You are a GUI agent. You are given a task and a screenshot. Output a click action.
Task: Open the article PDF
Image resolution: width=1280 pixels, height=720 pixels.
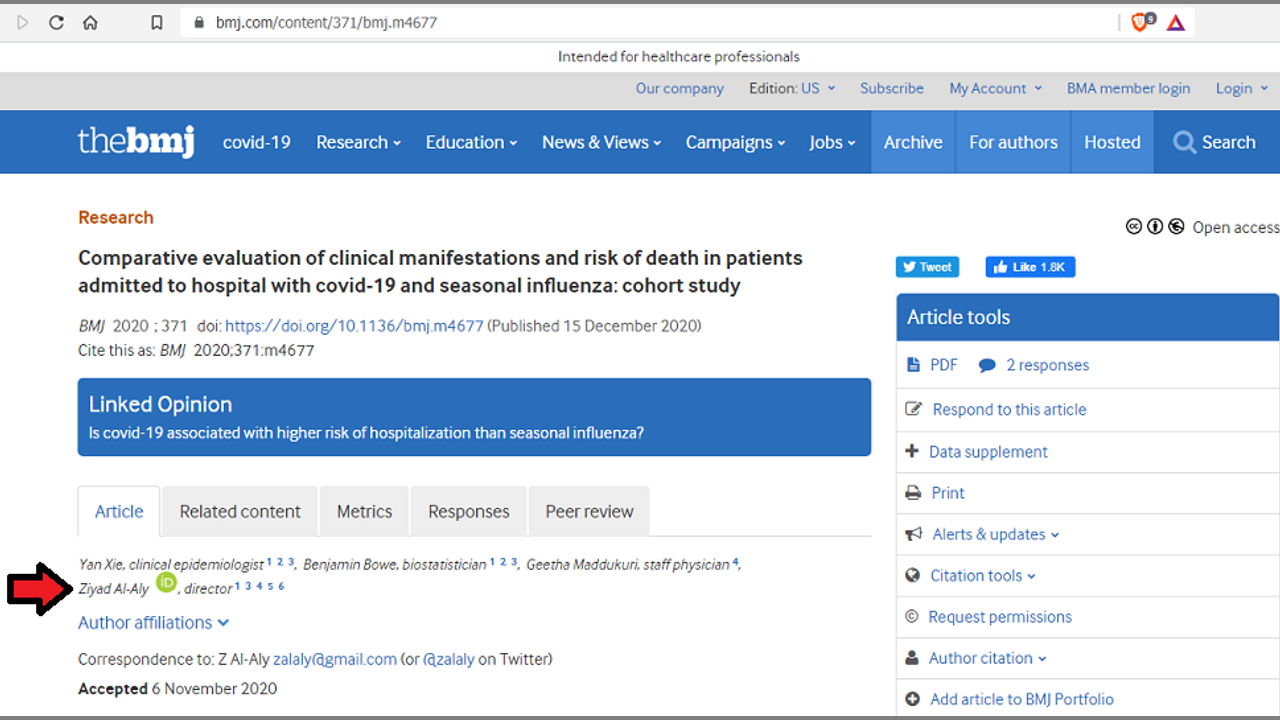(x=942, y=365)
